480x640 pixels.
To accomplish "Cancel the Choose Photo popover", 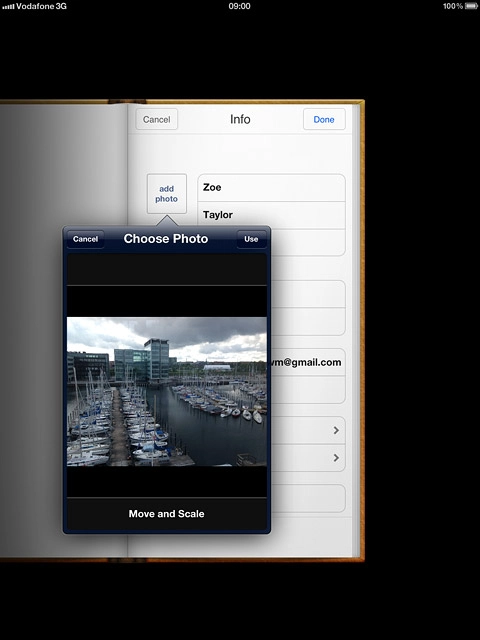I will tap(85, 239).
